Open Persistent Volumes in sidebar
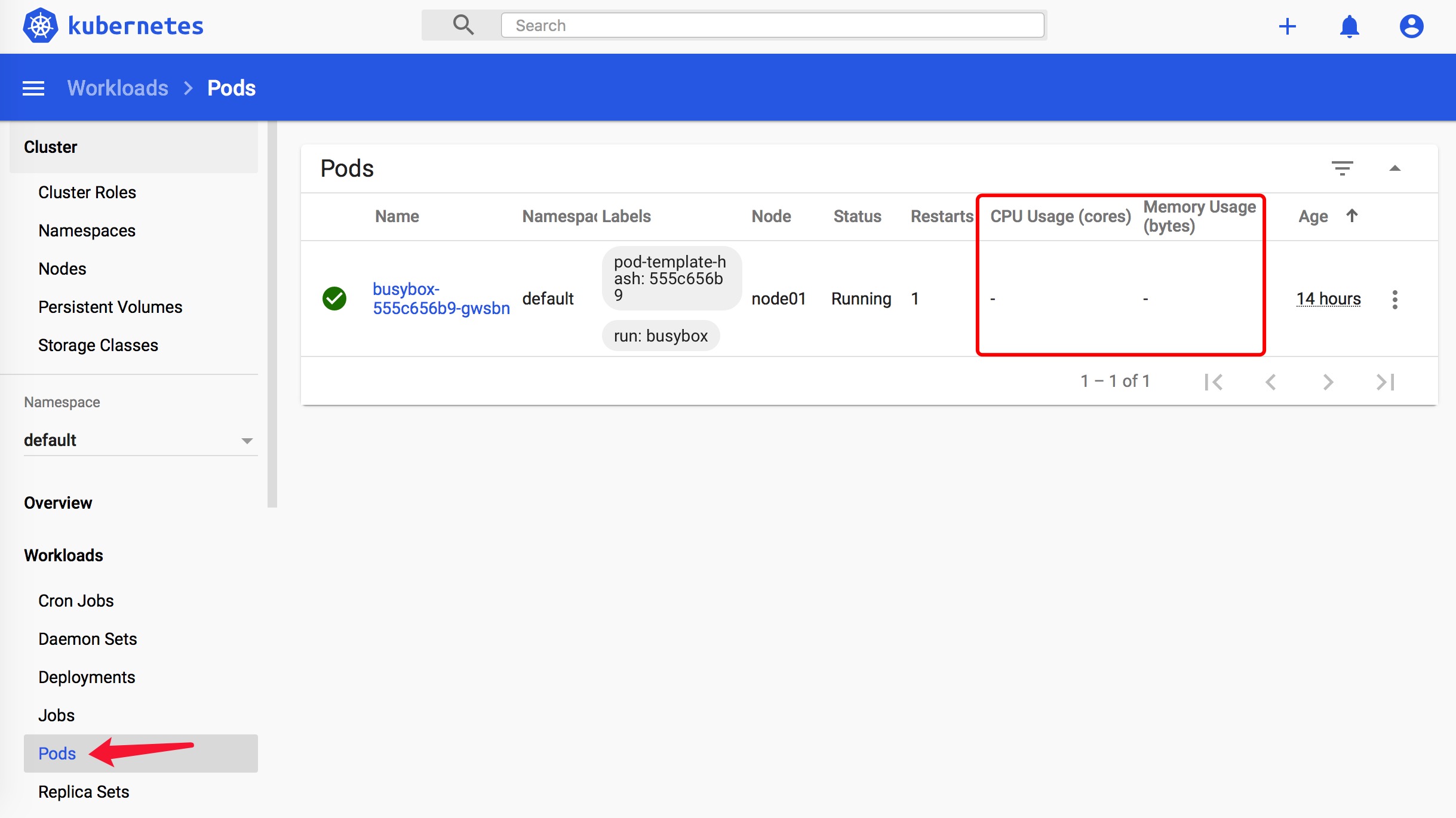1456x818 pixels. point(110,307)
